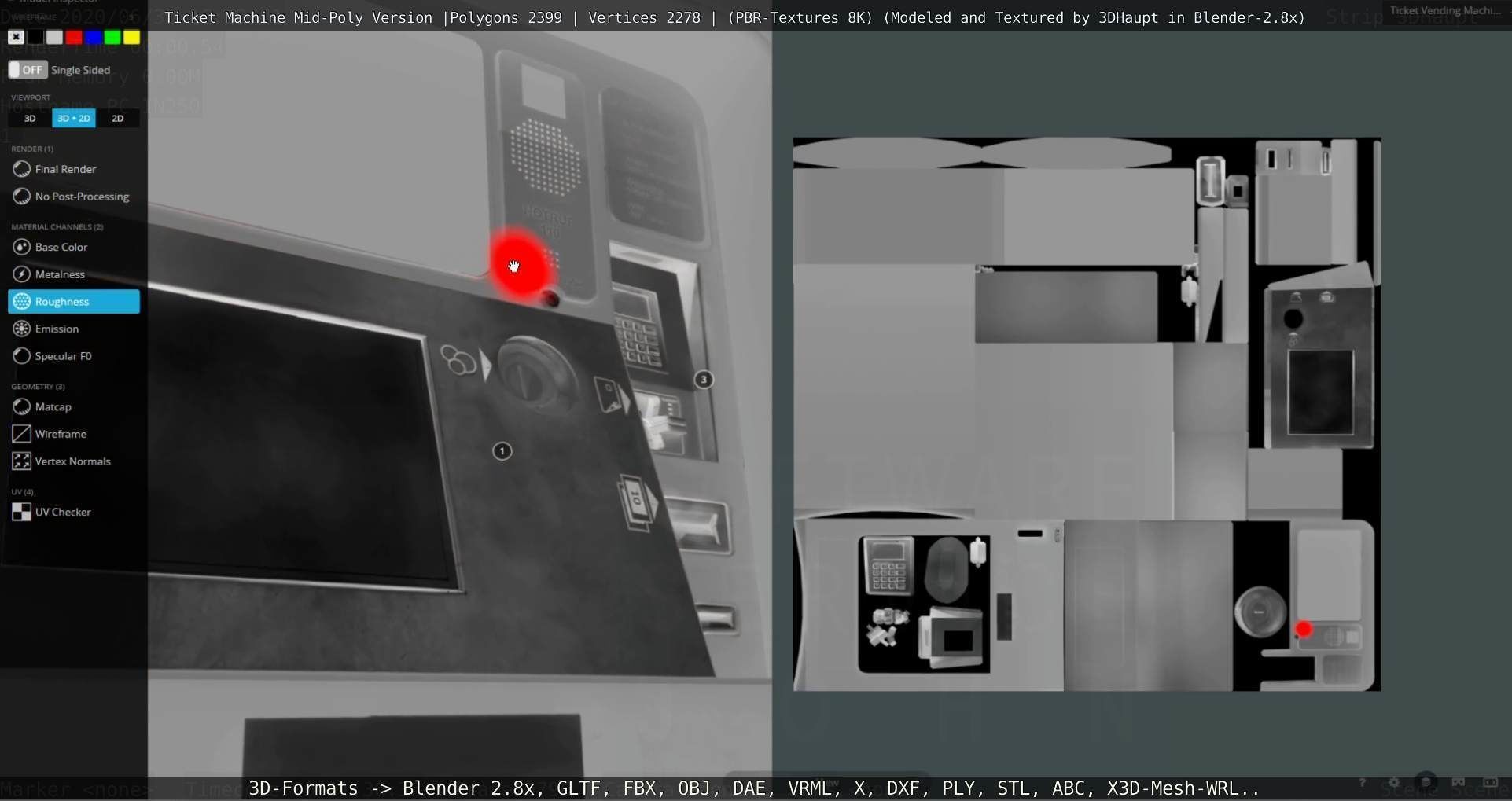Viewport: 1512px width, 801px height.
Task: Click the 'UV (4)' section heading
Action: [22, 492]
